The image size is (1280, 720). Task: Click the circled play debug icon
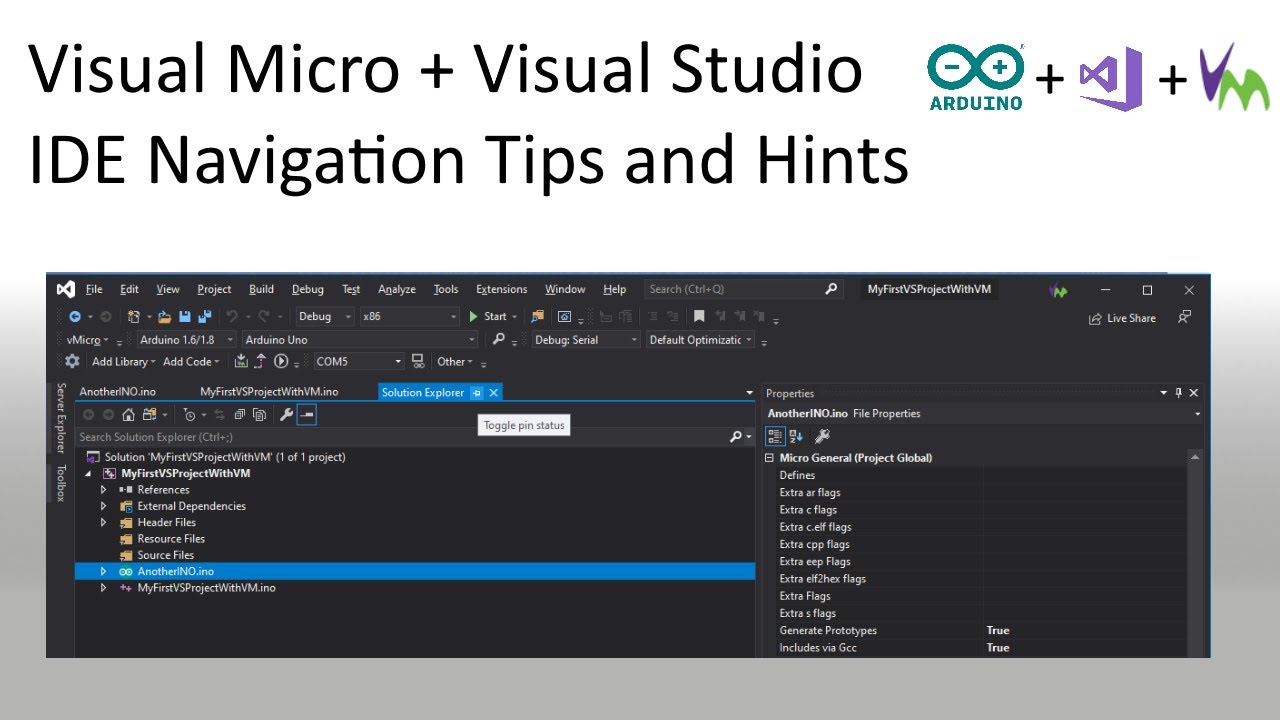coord(281,361)
